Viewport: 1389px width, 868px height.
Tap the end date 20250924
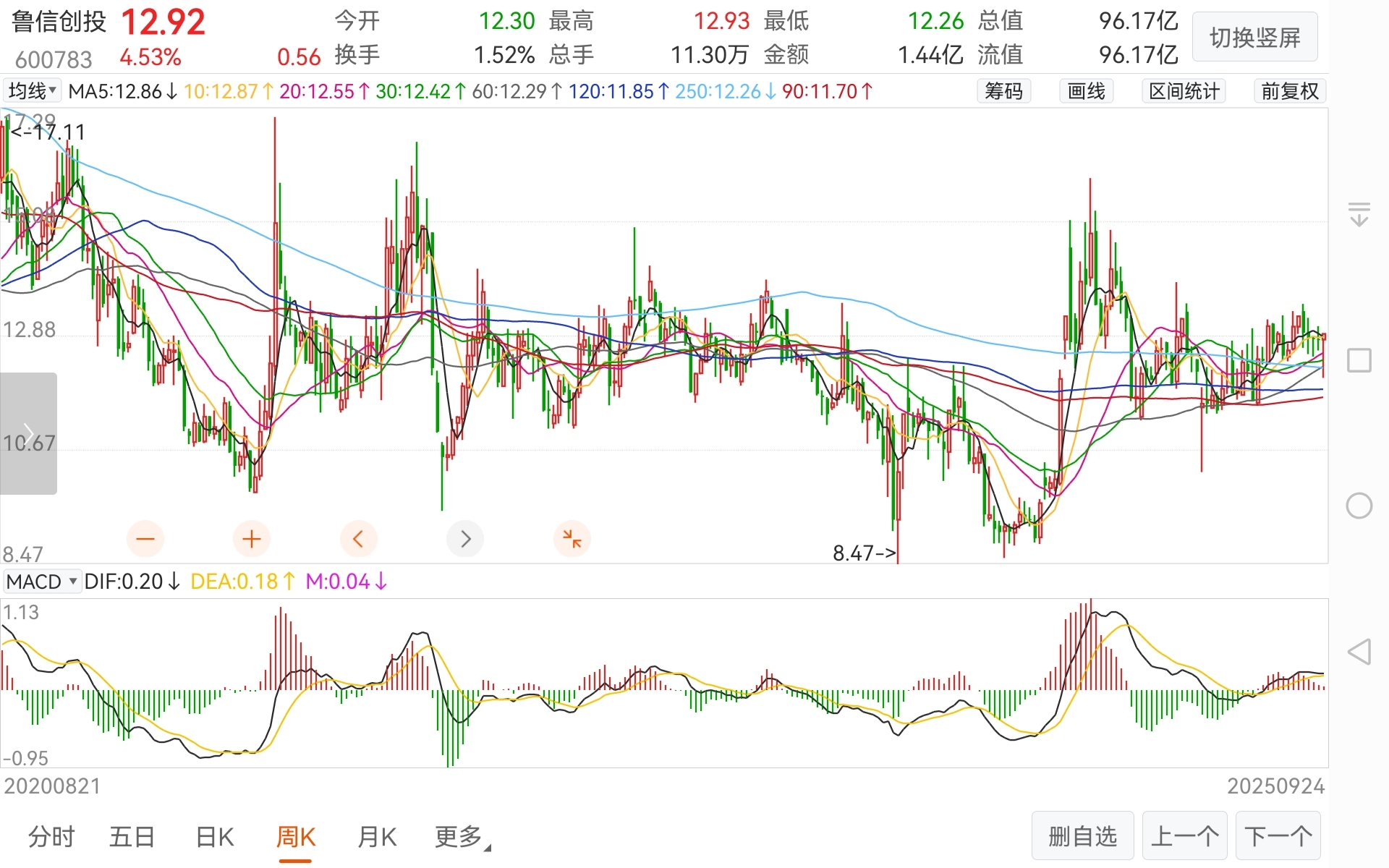[x=1275, y=786]
